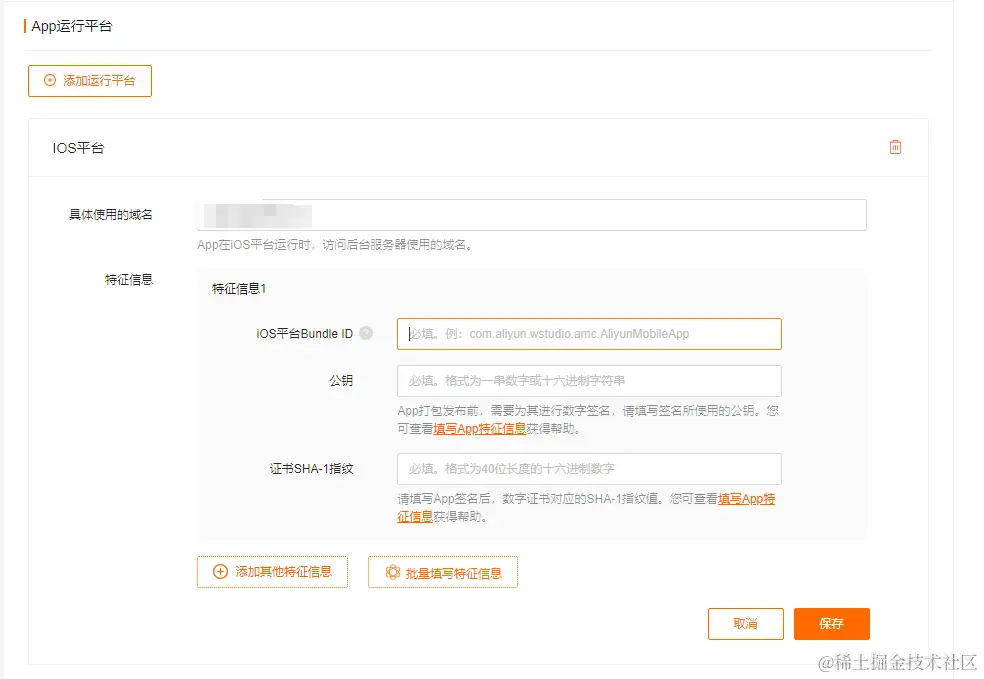
Task: Delete the IOS平台 section with trash icon
Action: [895, 147]
